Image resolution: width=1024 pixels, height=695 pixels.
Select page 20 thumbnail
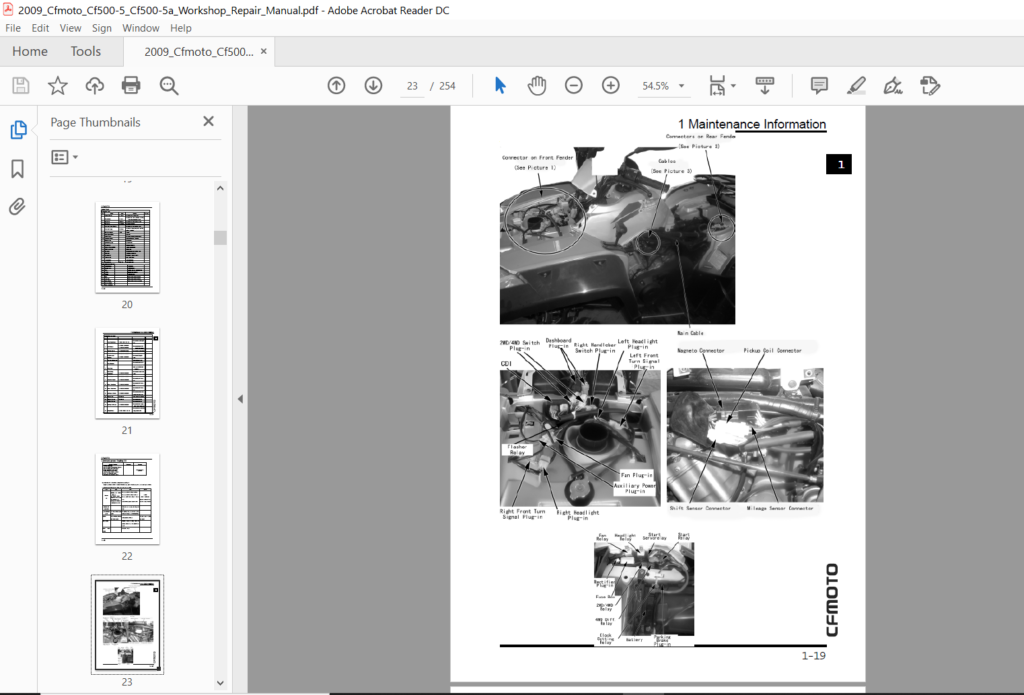point(127,248)
